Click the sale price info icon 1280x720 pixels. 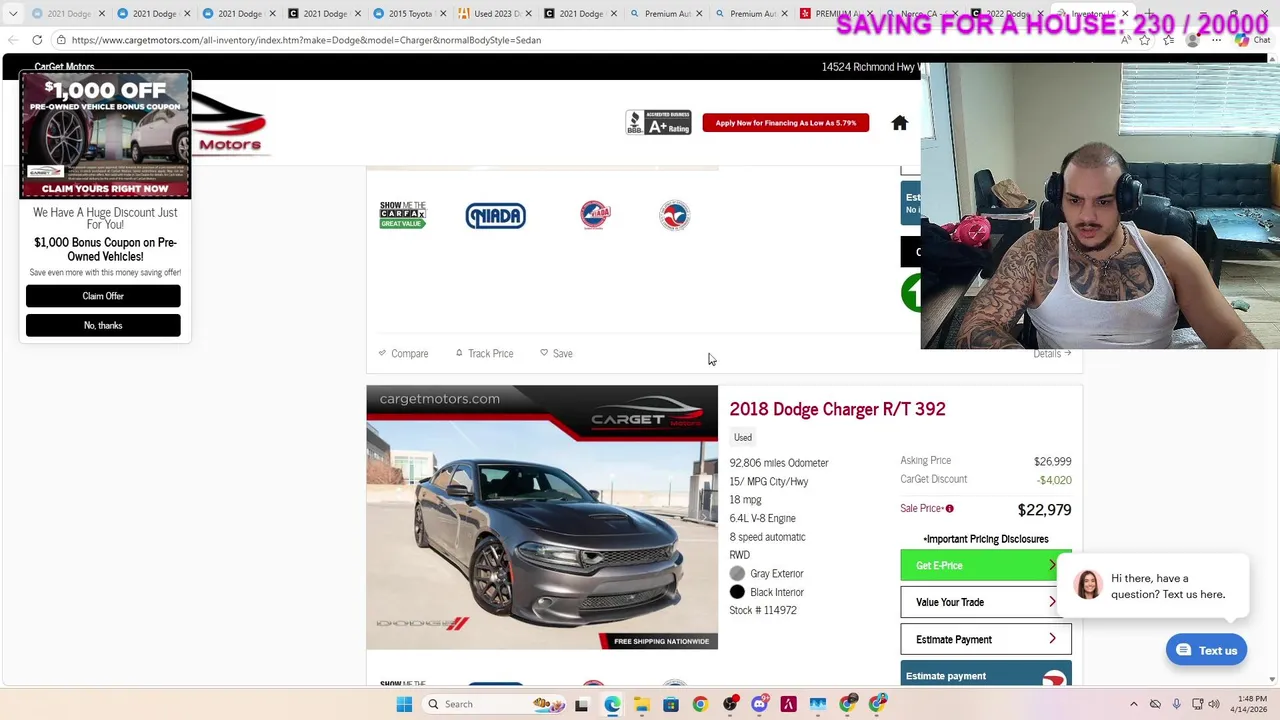[x=949, y=509]
